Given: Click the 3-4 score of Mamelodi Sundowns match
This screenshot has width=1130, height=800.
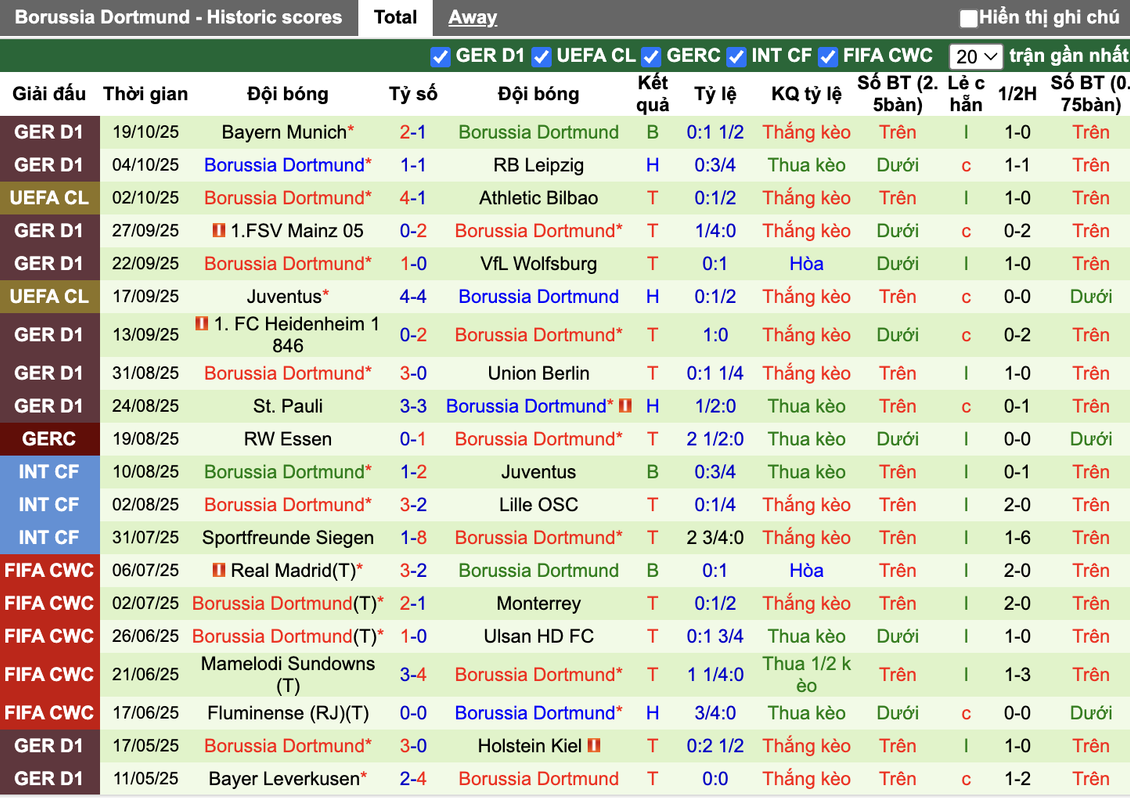Looking at the screenshot, I should point(413,675).
